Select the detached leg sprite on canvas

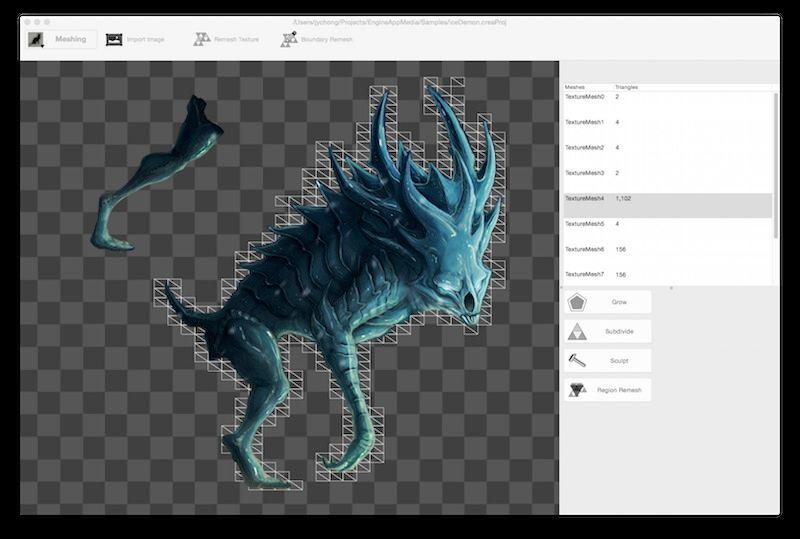pos(156,174)
